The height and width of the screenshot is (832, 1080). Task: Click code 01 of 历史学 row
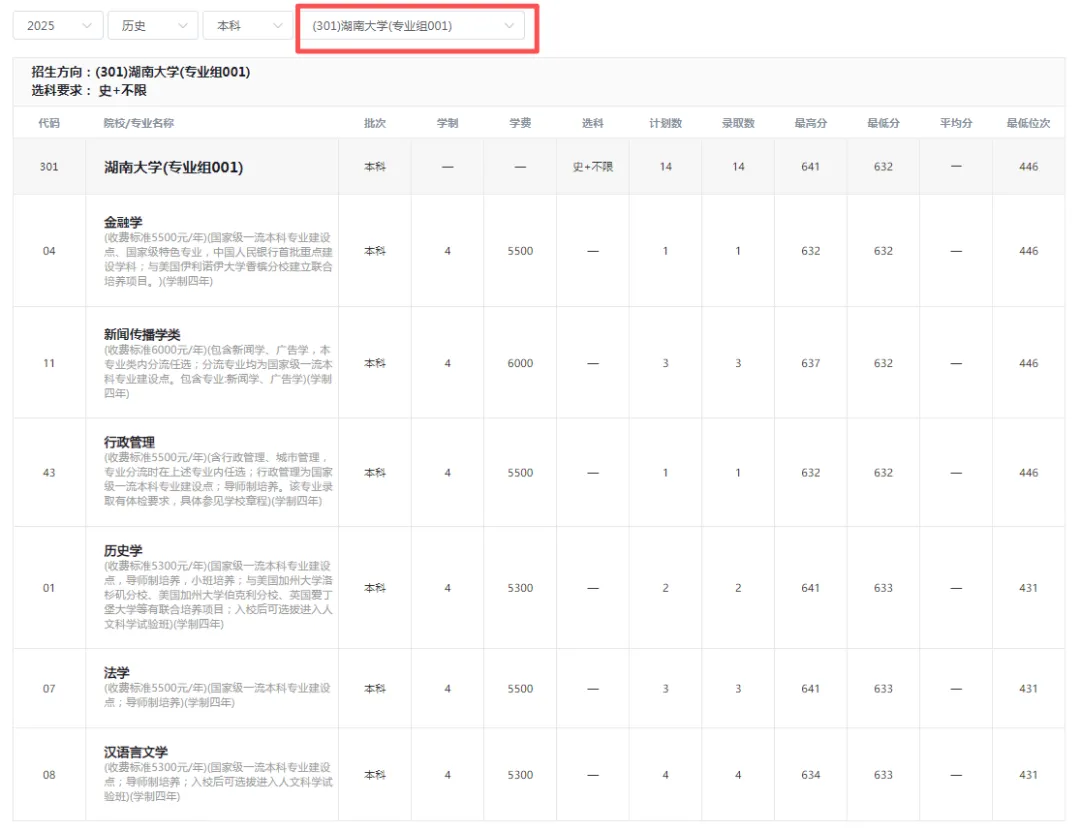click(x=49, y=587)
